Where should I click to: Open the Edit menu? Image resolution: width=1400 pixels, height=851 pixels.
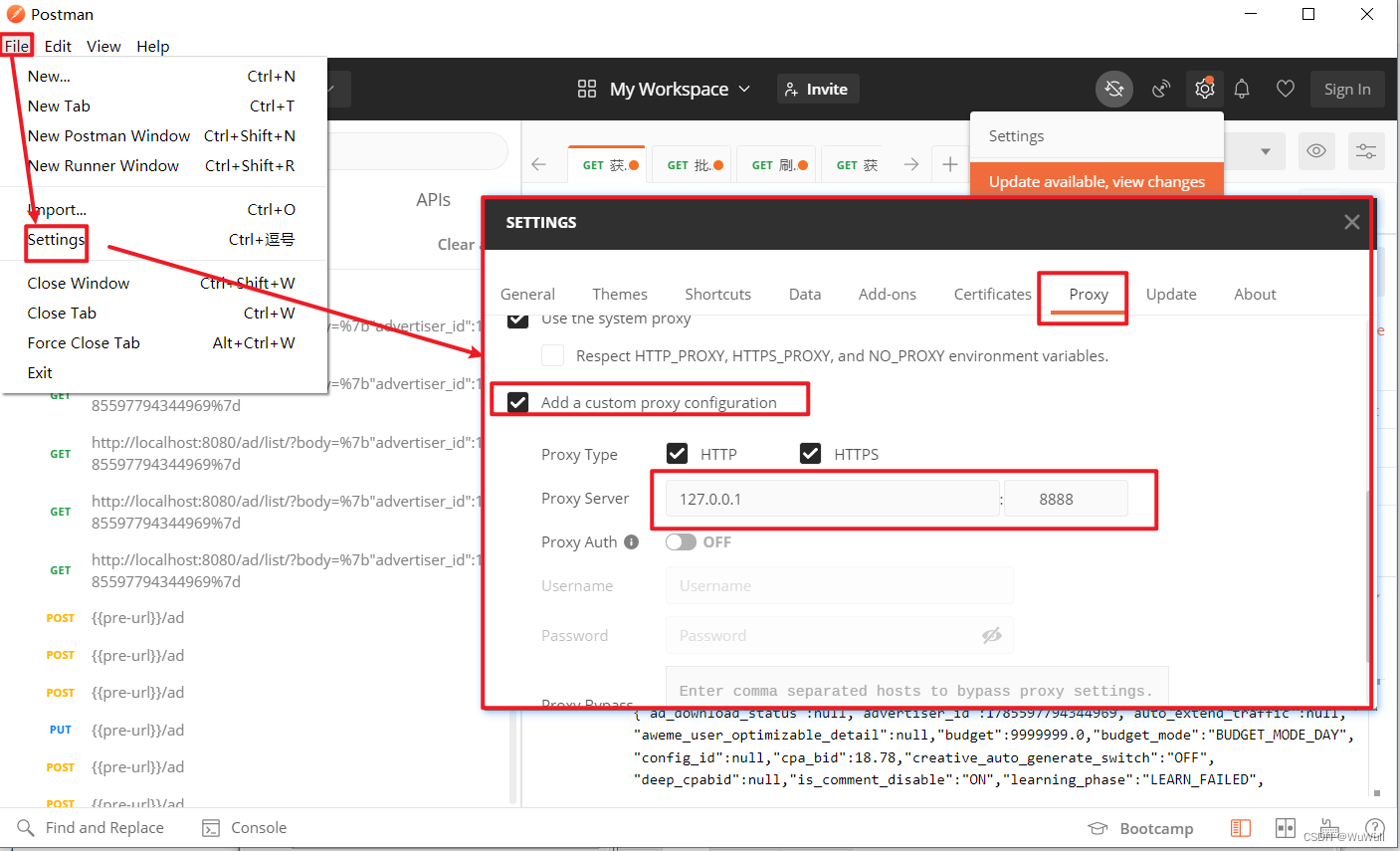coord(58,46)
